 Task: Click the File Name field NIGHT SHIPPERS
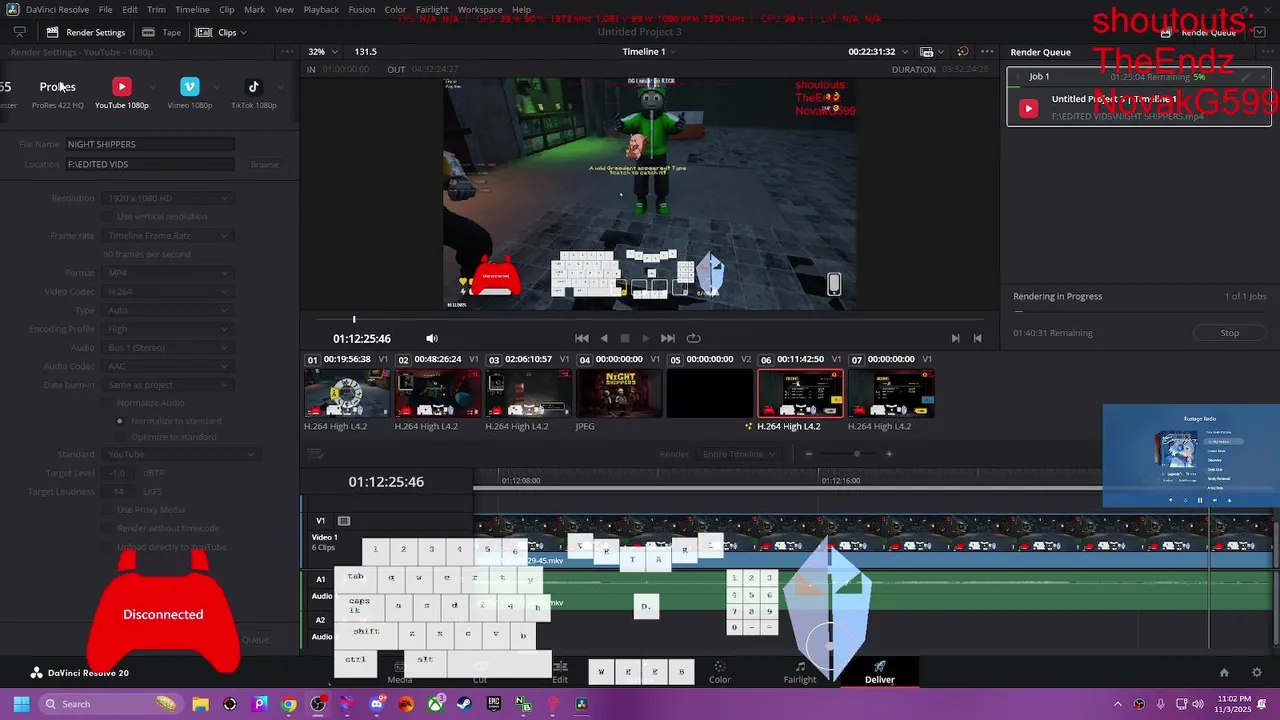150,144
